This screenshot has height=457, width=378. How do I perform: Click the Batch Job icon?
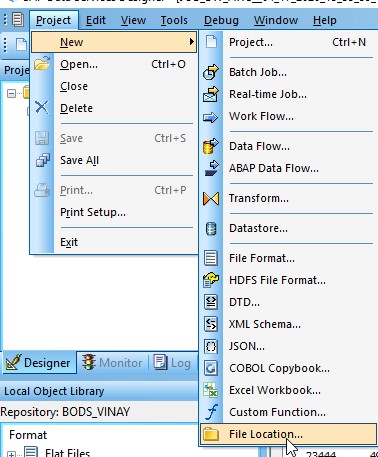pos(211,72)
